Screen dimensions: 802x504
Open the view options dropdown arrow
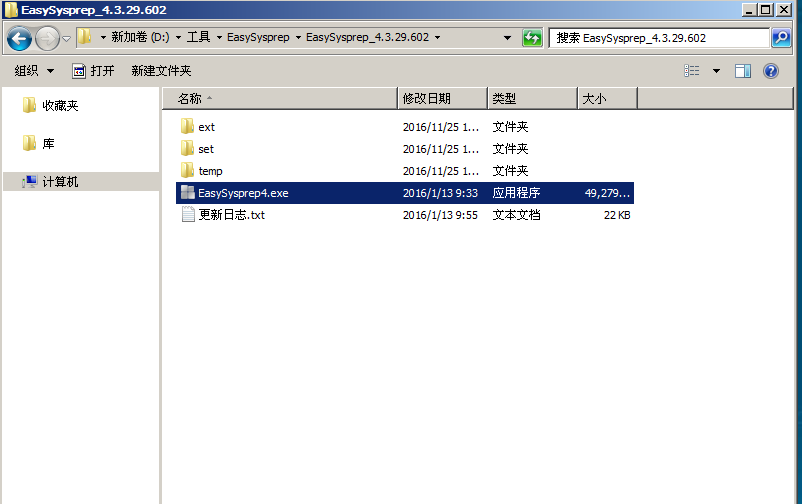[716, 71]
